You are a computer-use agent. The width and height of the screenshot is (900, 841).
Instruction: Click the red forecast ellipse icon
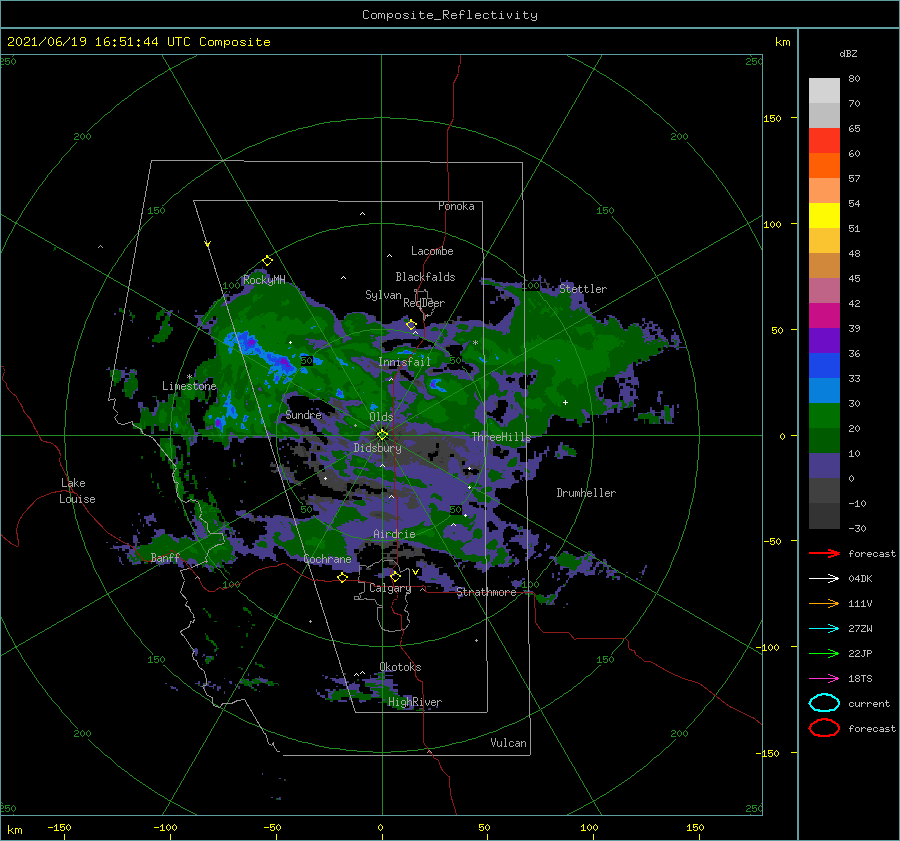click(824, 728)
